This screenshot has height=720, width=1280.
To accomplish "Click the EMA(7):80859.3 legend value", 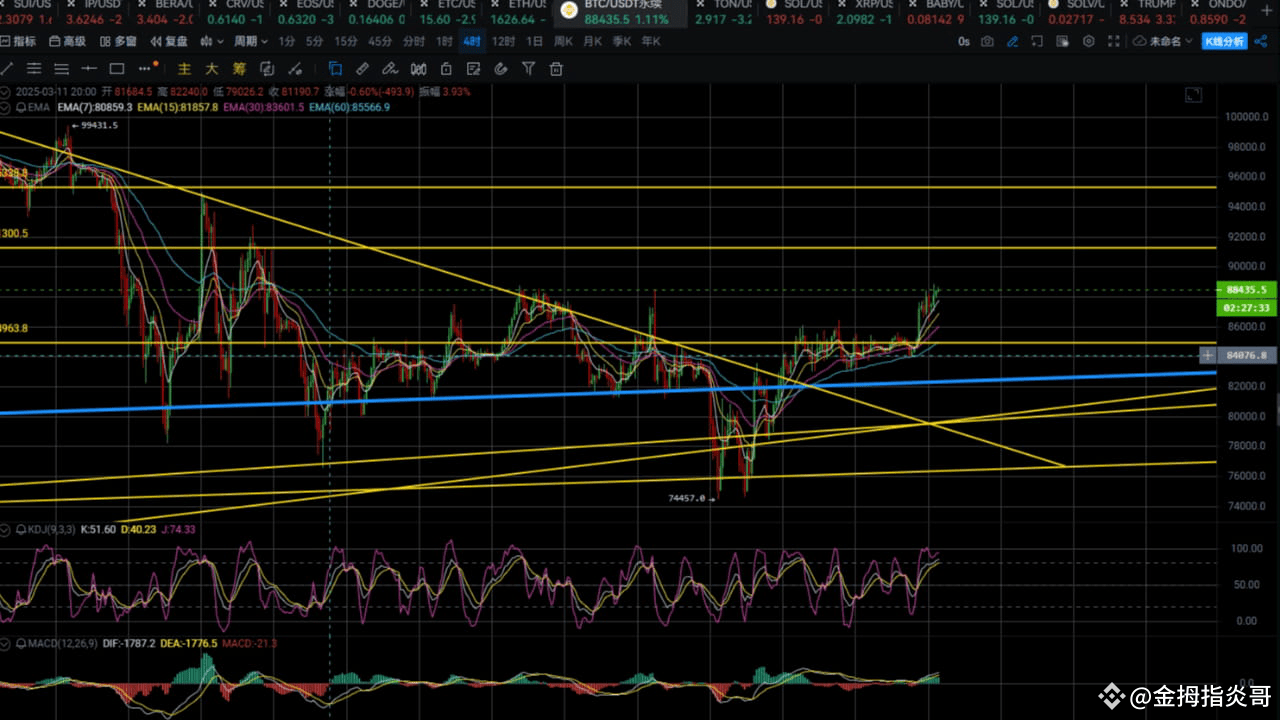I will [95, 106].
